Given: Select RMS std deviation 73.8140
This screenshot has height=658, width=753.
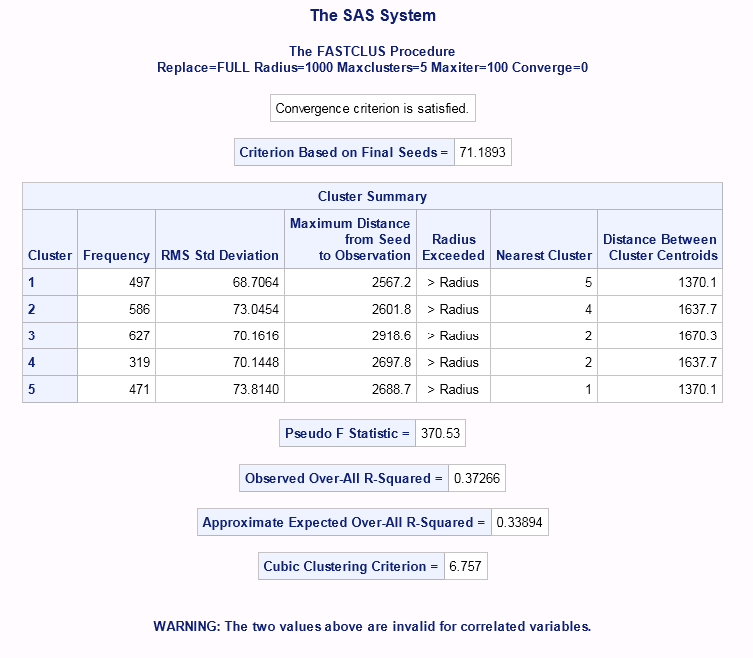Looking at the screenshot, I should 220,389.
